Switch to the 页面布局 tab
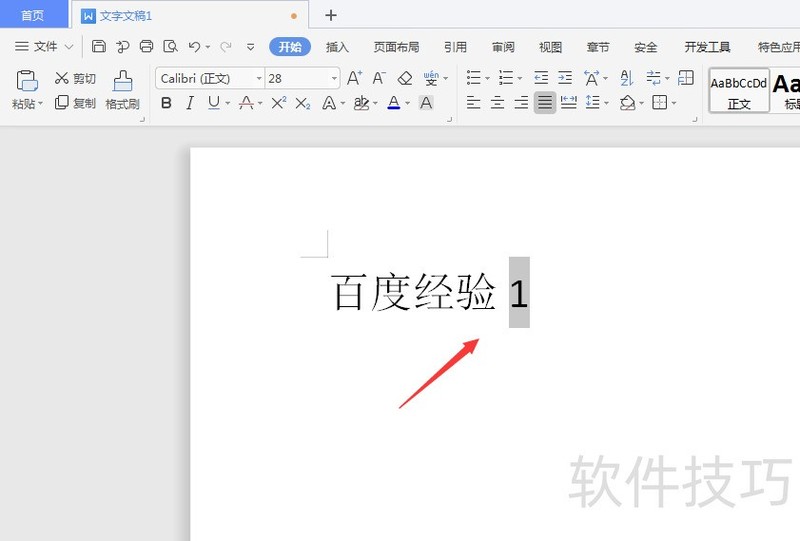This screenshot has height=541, width=800. (396, 47)
